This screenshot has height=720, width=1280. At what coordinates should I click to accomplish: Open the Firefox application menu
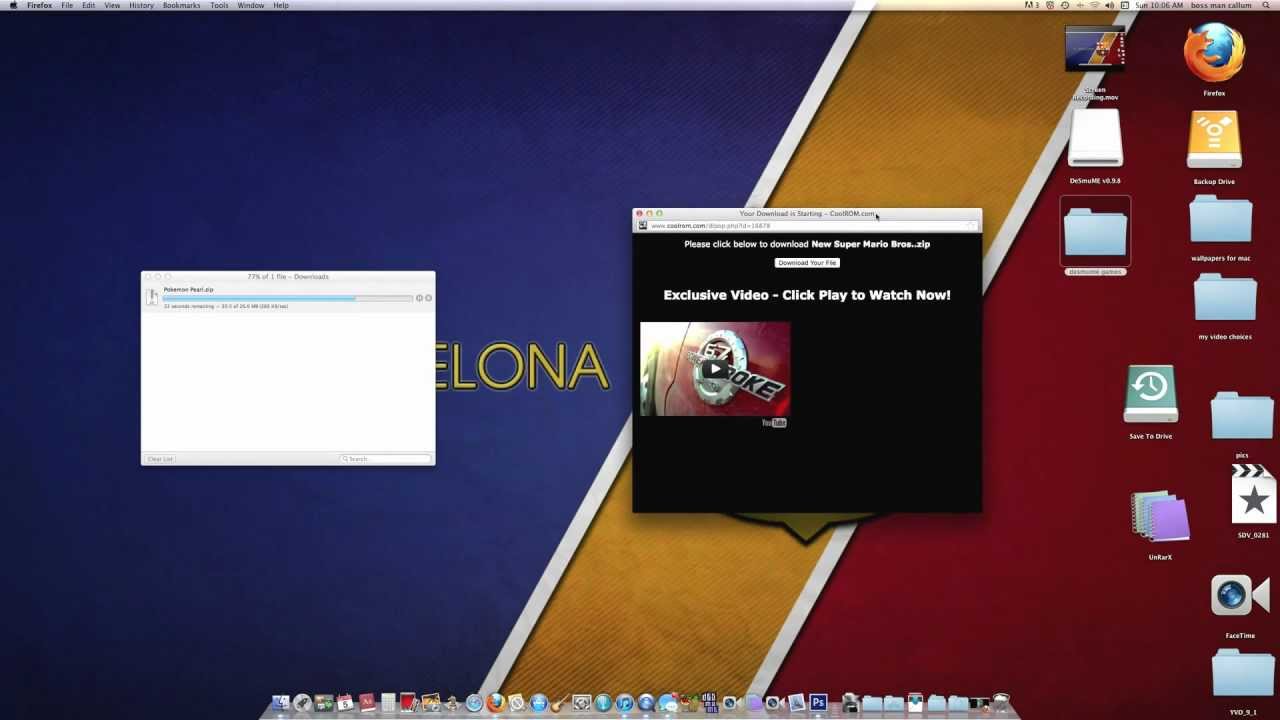[40, 5]
